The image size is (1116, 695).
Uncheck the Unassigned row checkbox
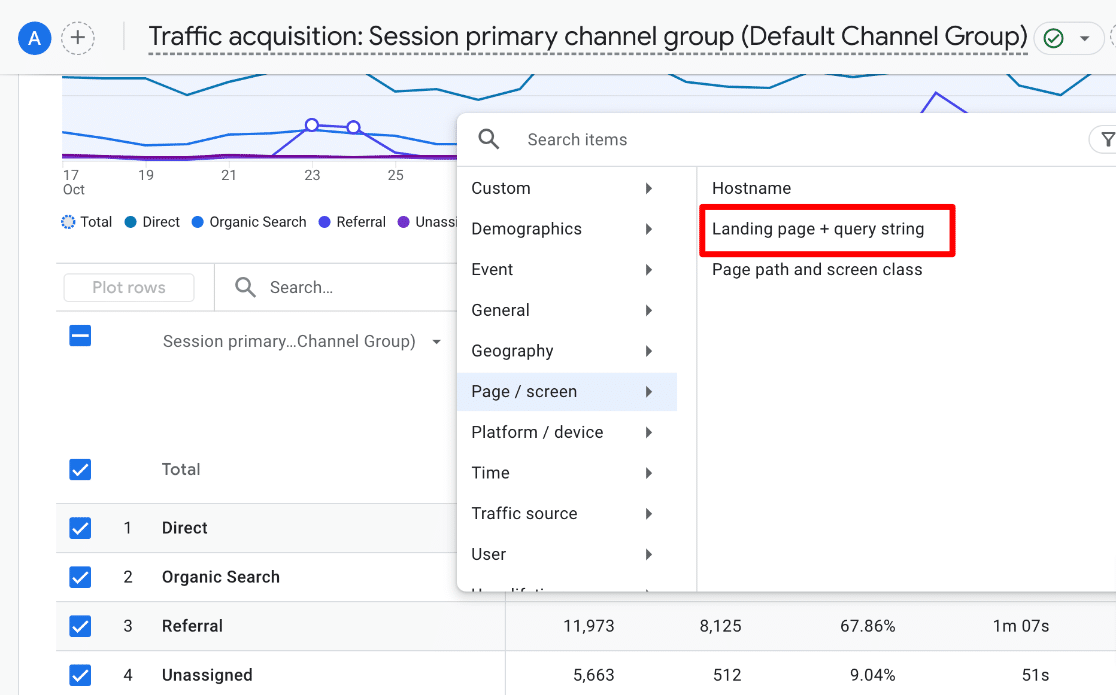pos(80,675)
